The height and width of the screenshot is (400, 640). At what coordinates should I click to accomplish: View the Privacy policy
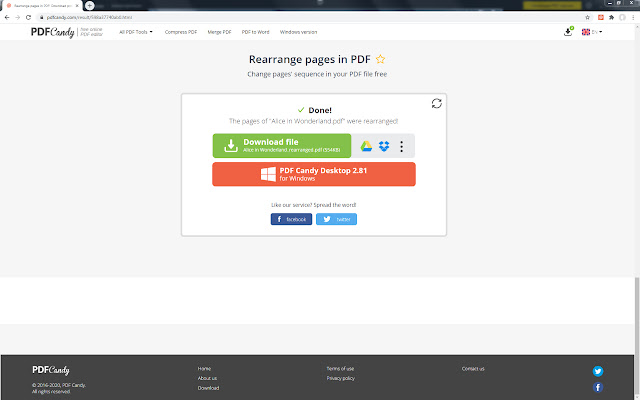click(x=340, y=378)
